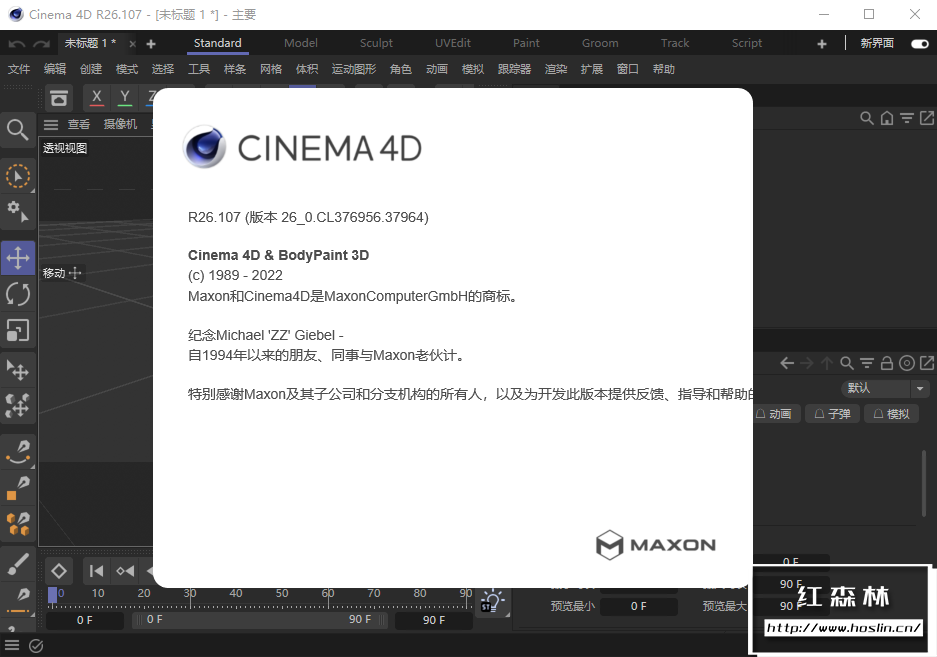Click the 子弹 attribute button
This screenshot has width=937, height=657.
coord(832,414)
